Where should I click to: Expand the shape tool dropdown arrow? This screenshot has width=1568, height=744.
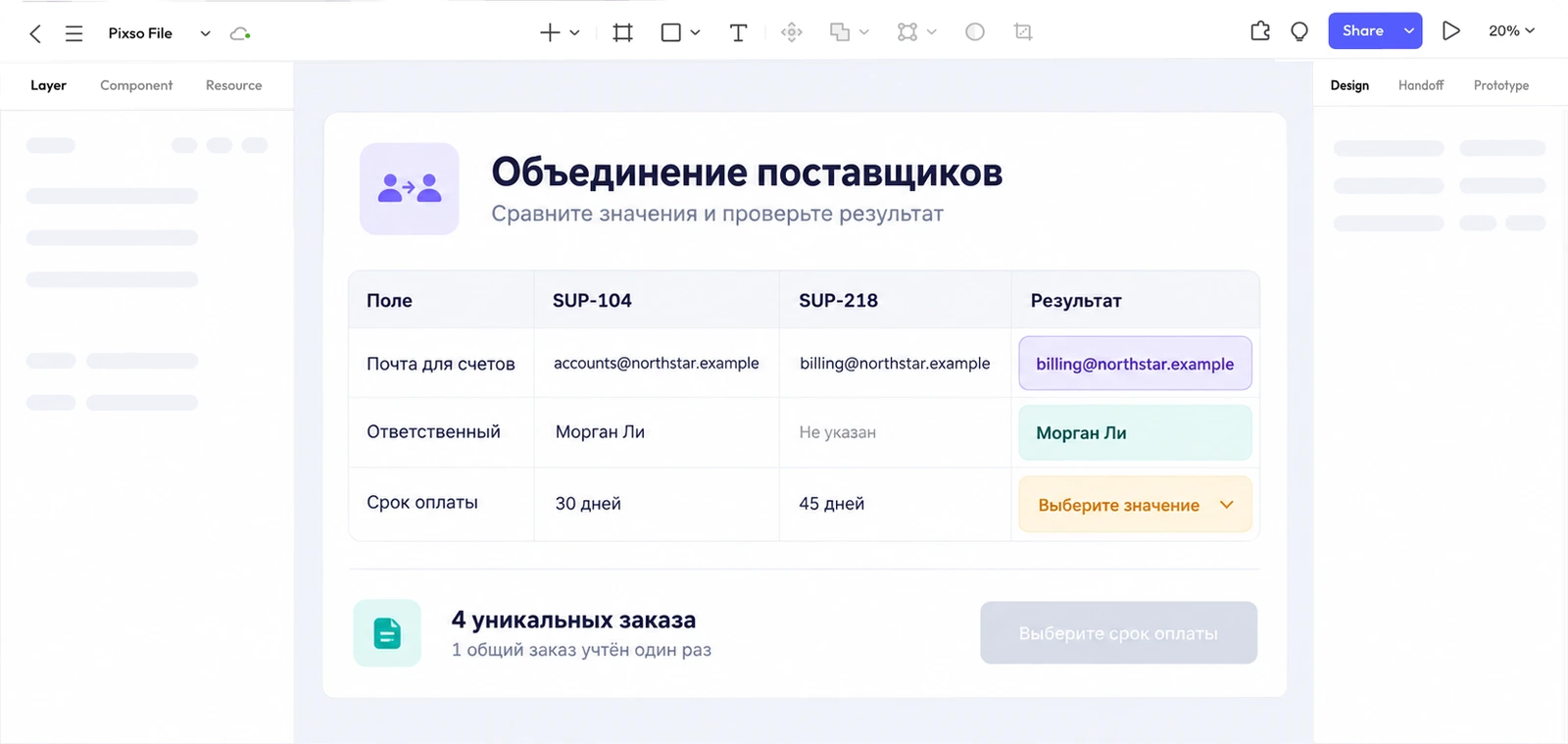pyautogui.click(x=695, y=32)
